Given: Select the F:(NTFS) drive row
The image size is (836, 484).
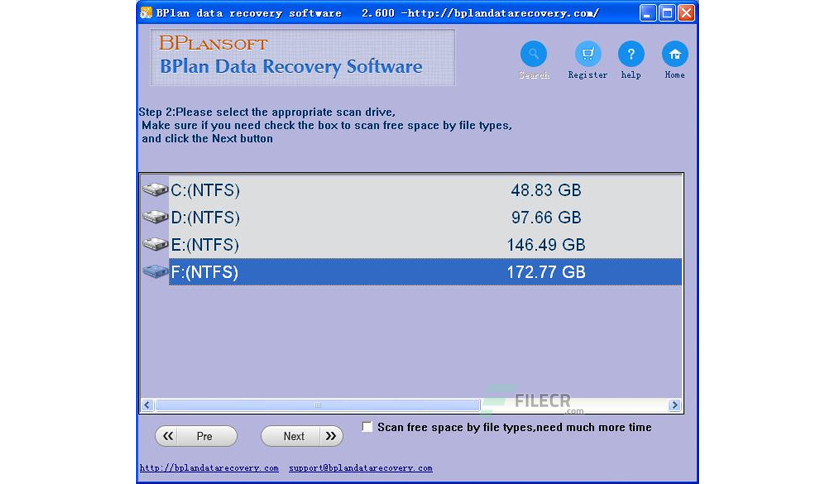Looking at the screenshot, I should coord(412,272).
